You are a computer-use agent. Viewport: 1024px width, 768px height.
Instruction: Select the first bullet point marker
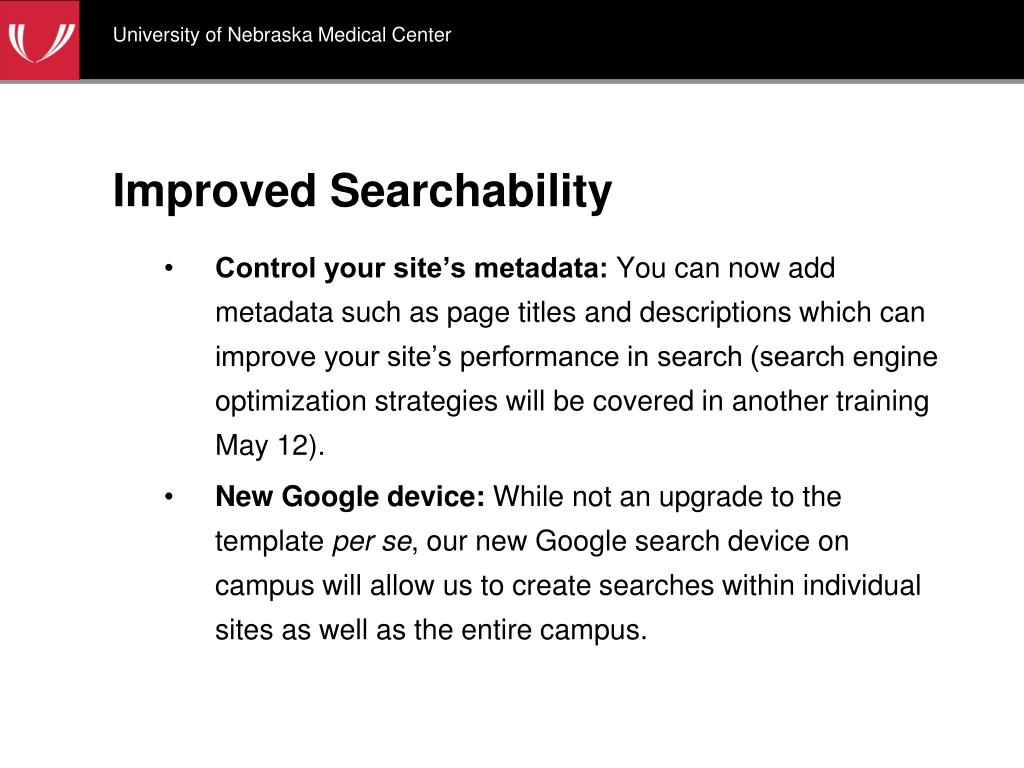coord(169,268)
